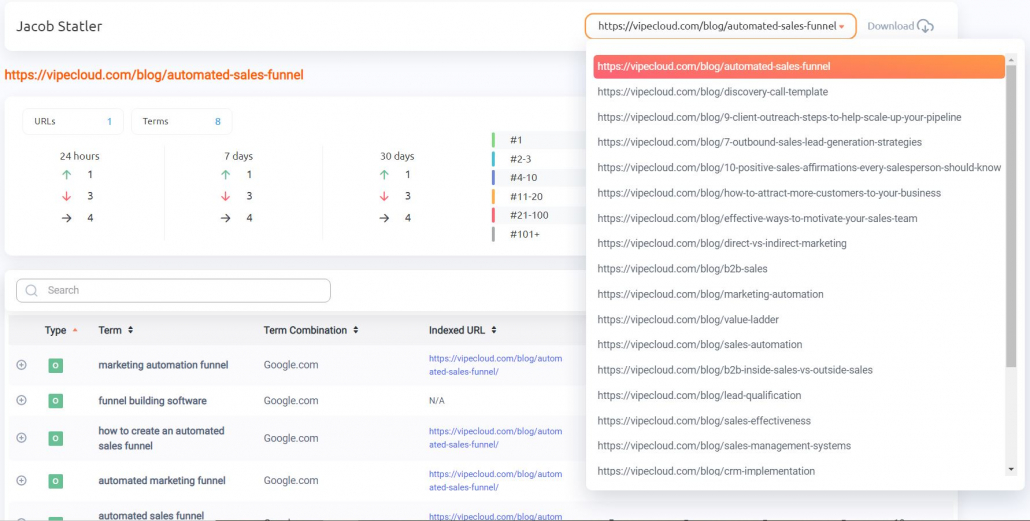Expand the automated marketing funnel row
1030x521 pixels.
(22, 480)
